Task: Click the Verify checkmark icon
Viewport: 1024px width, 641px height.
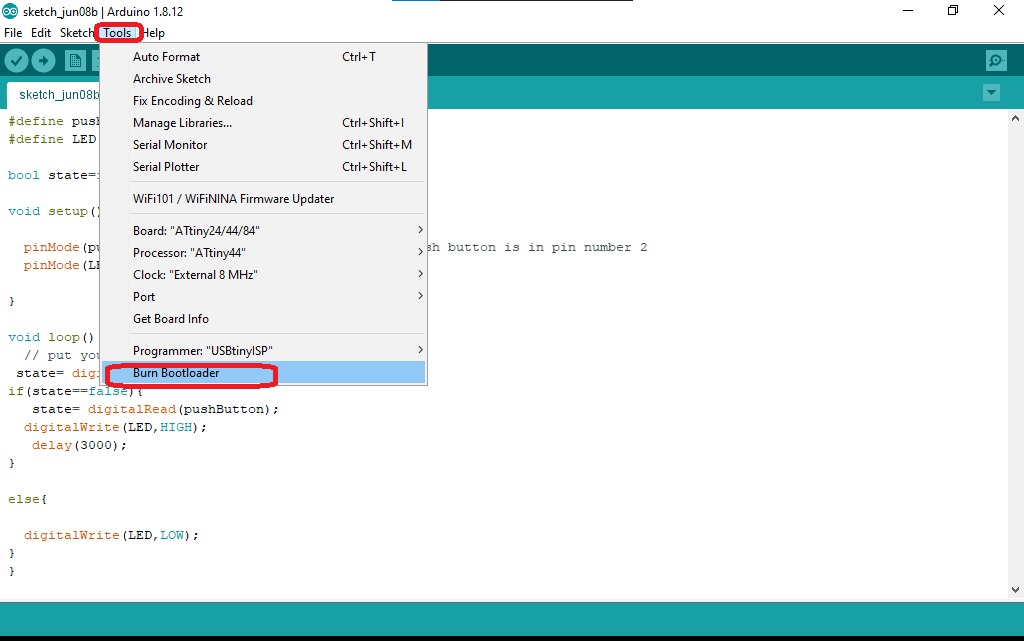Action: coord(17,61)
